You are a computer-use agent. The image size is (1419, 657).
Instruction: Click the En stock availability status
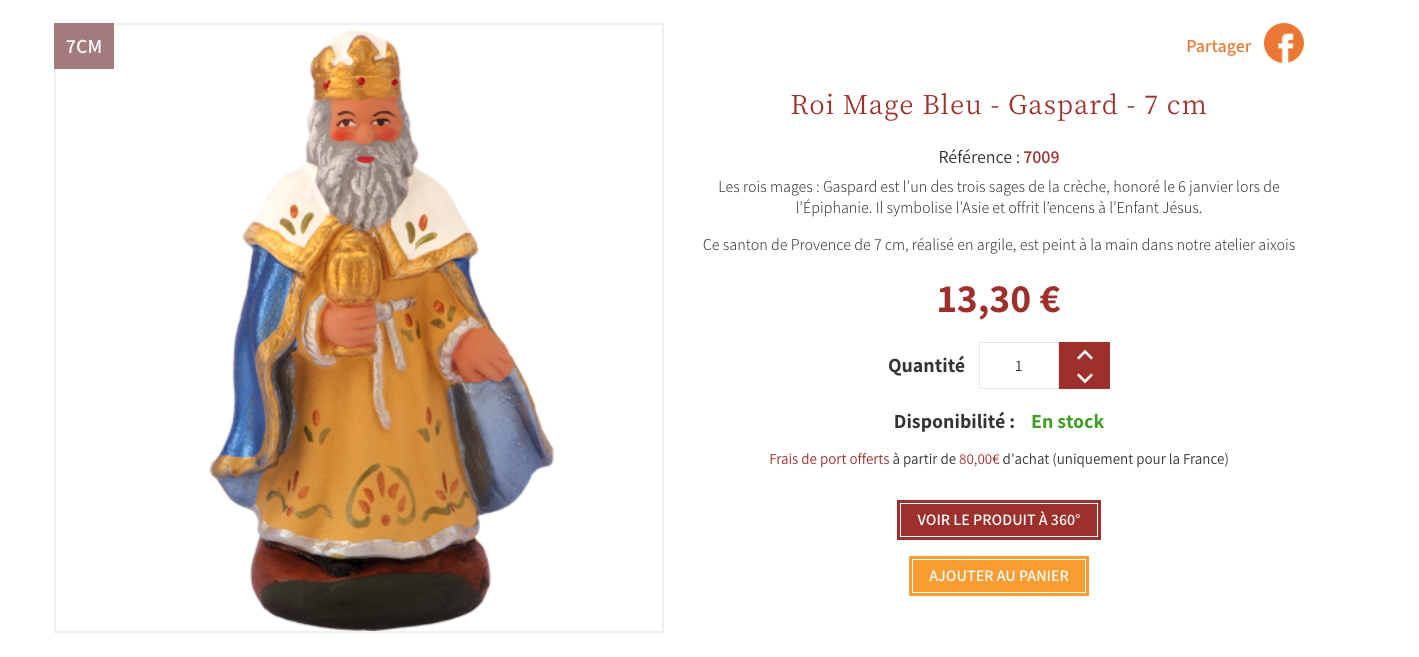point(1067,422)
